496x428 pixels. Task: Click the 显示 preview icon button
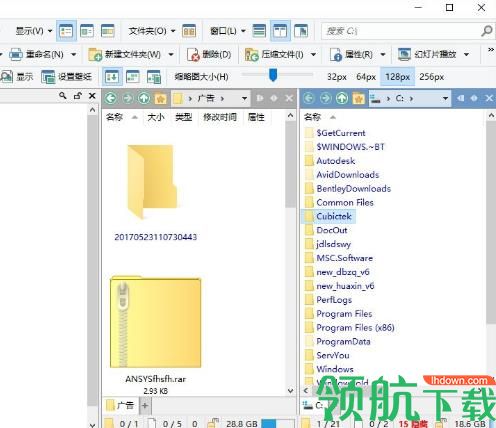coord(17,77)
